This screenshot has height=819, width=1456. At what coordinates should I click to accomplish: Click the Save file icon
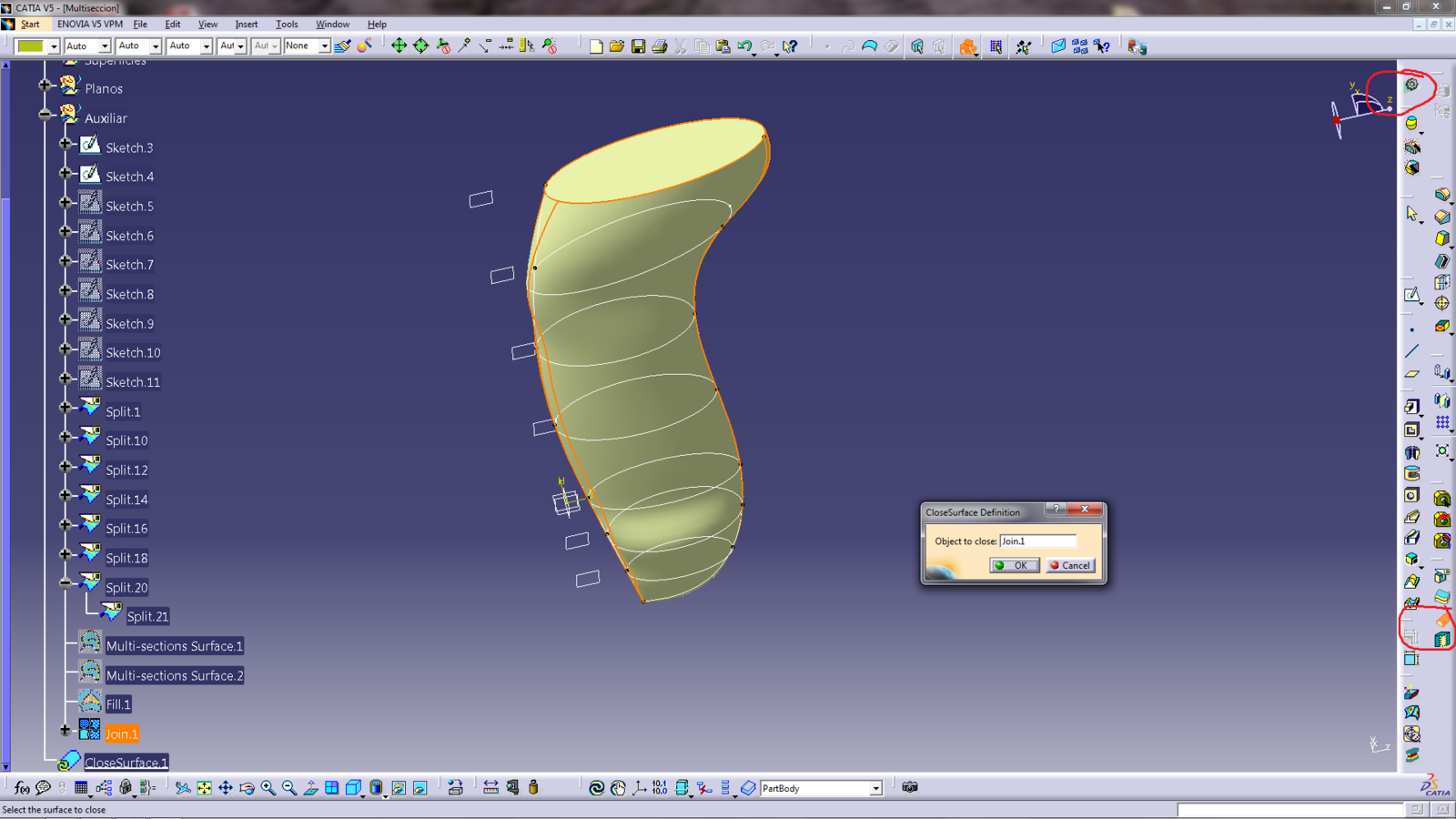pos(639,46)
